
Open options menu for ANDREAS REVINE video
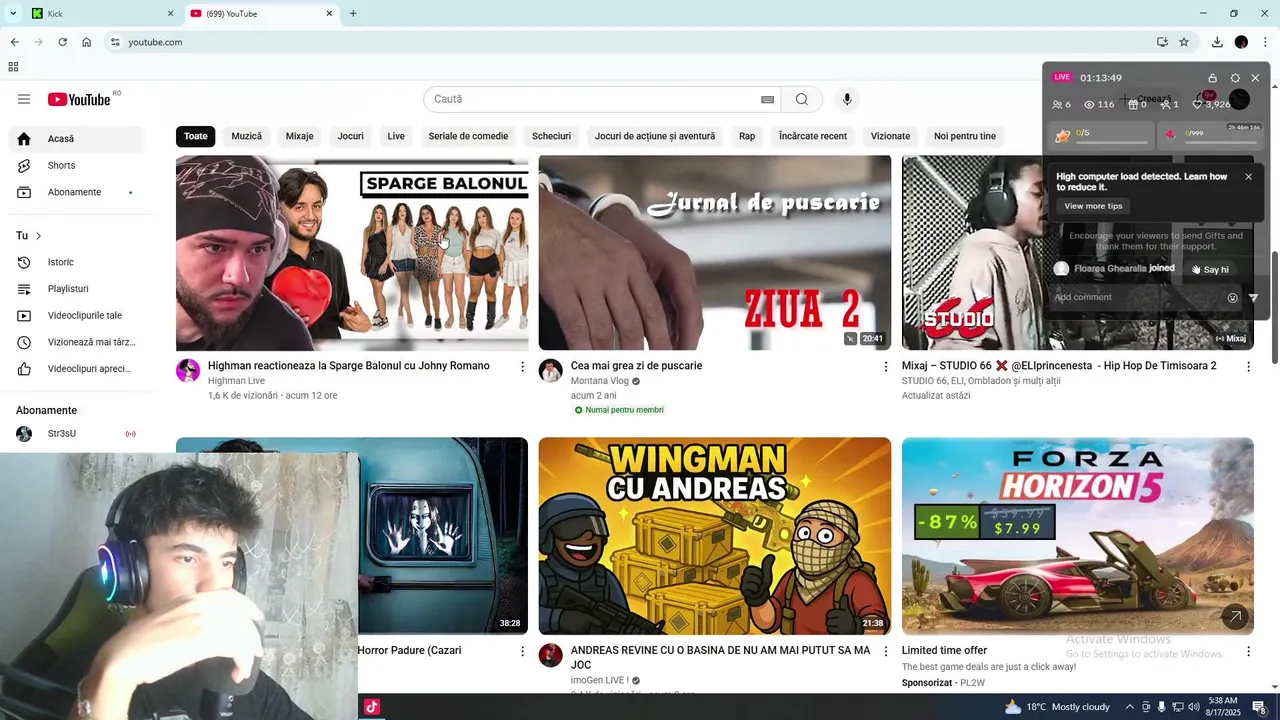[885, 652]
